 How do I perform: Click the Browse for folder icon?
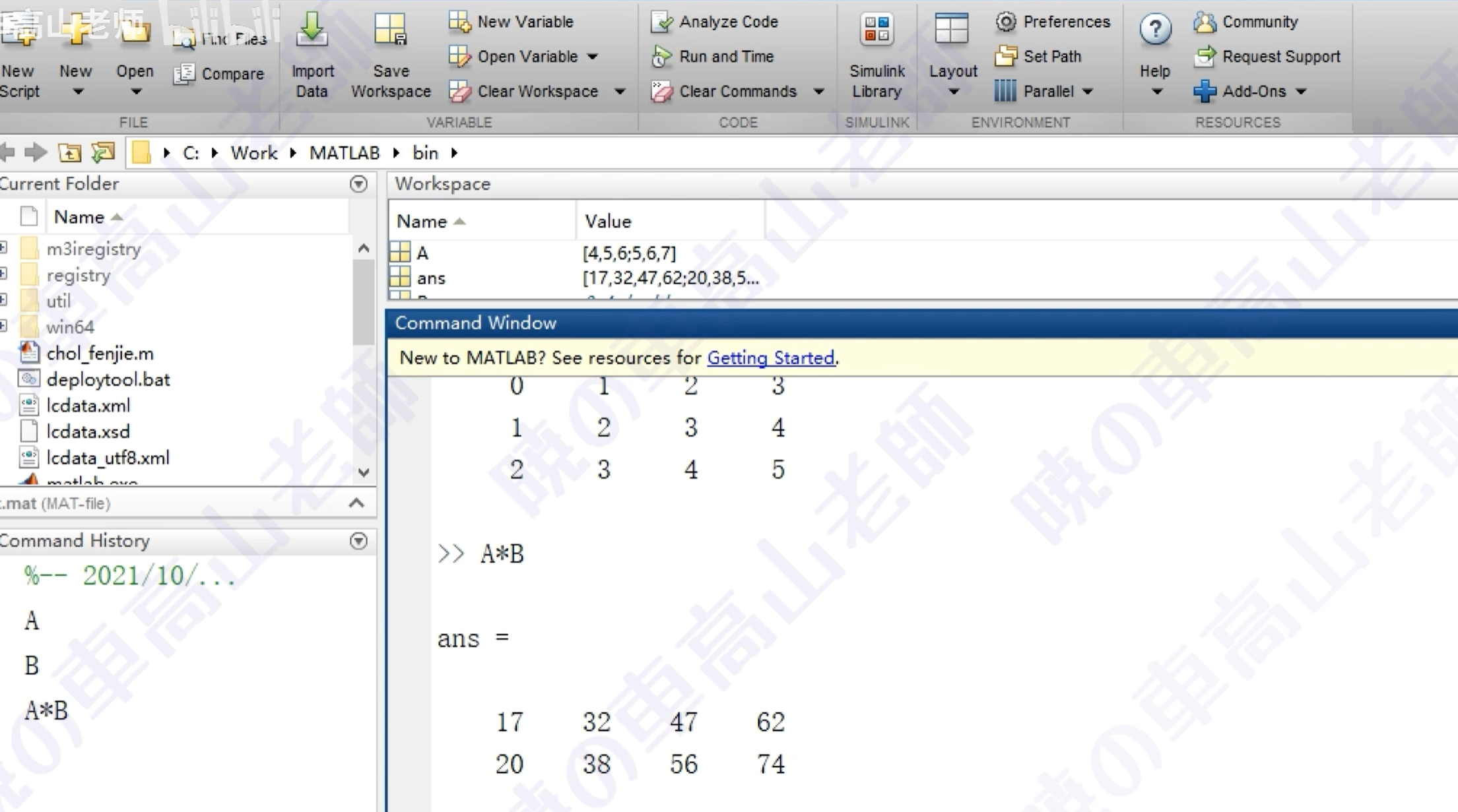(x=104, y=153)
